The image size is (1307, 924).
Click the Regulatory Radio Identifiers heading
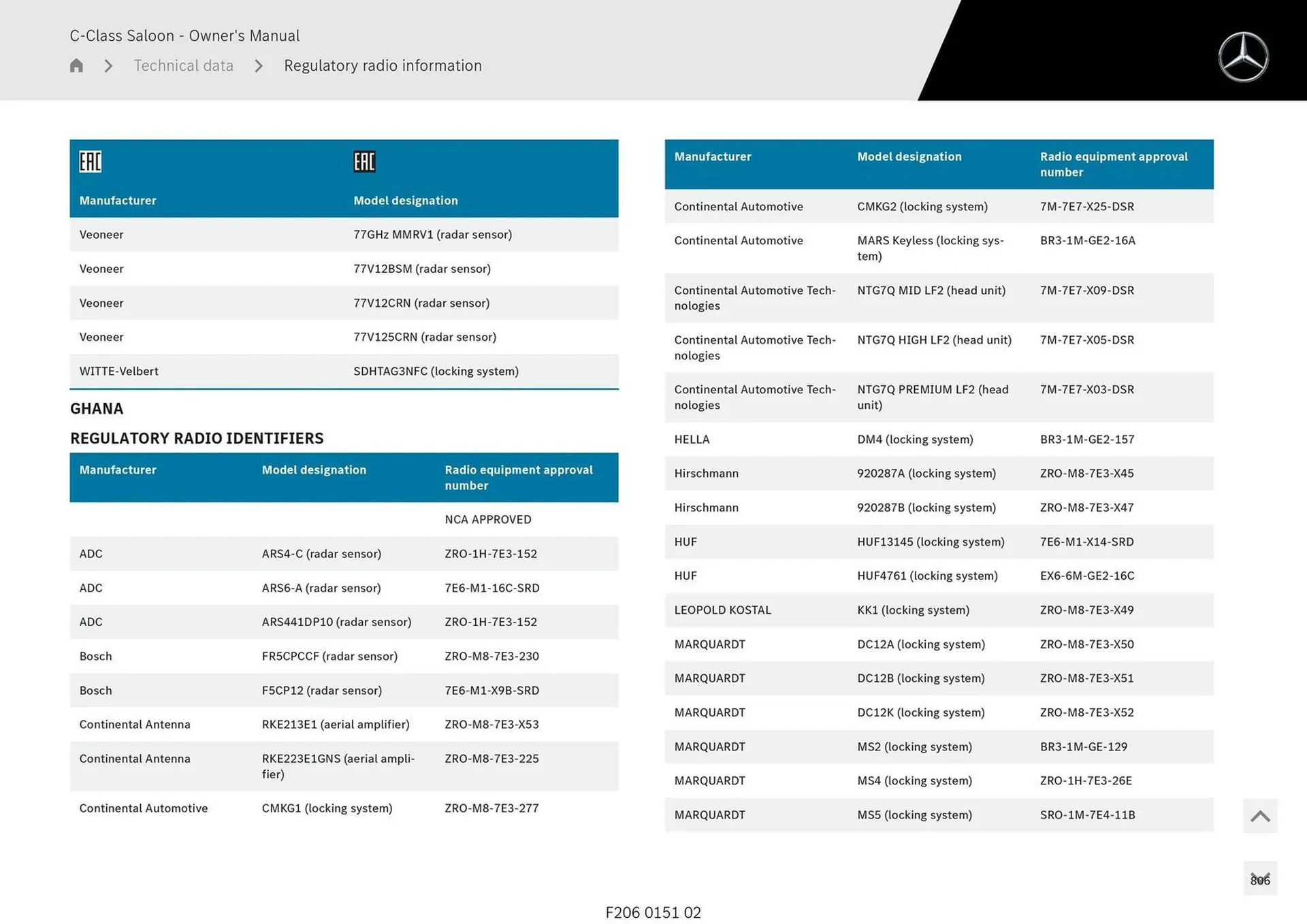tap(197, 438)
